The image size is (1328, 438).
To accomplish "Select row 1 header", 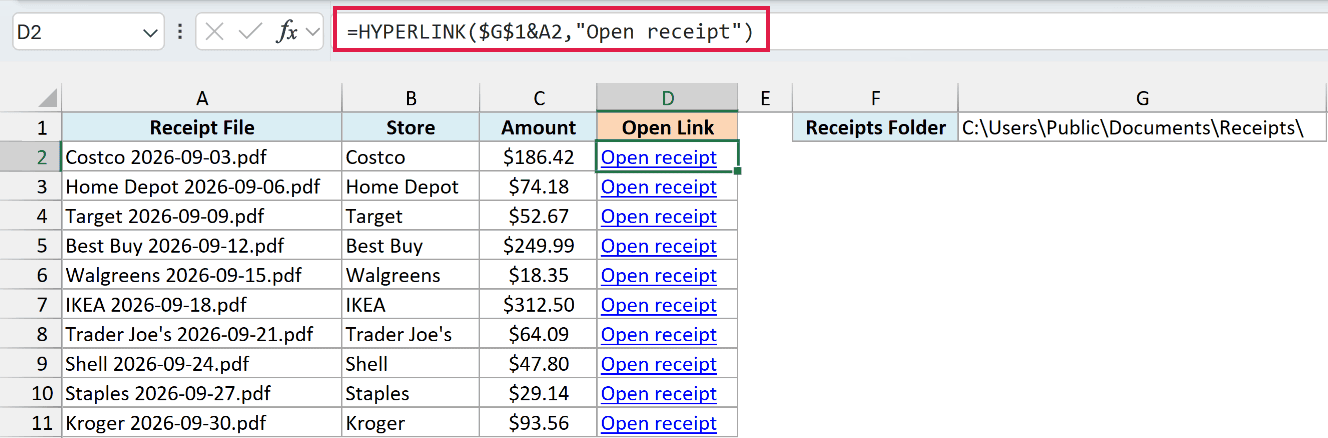I will pyautogui.click(x=30, y=127).
